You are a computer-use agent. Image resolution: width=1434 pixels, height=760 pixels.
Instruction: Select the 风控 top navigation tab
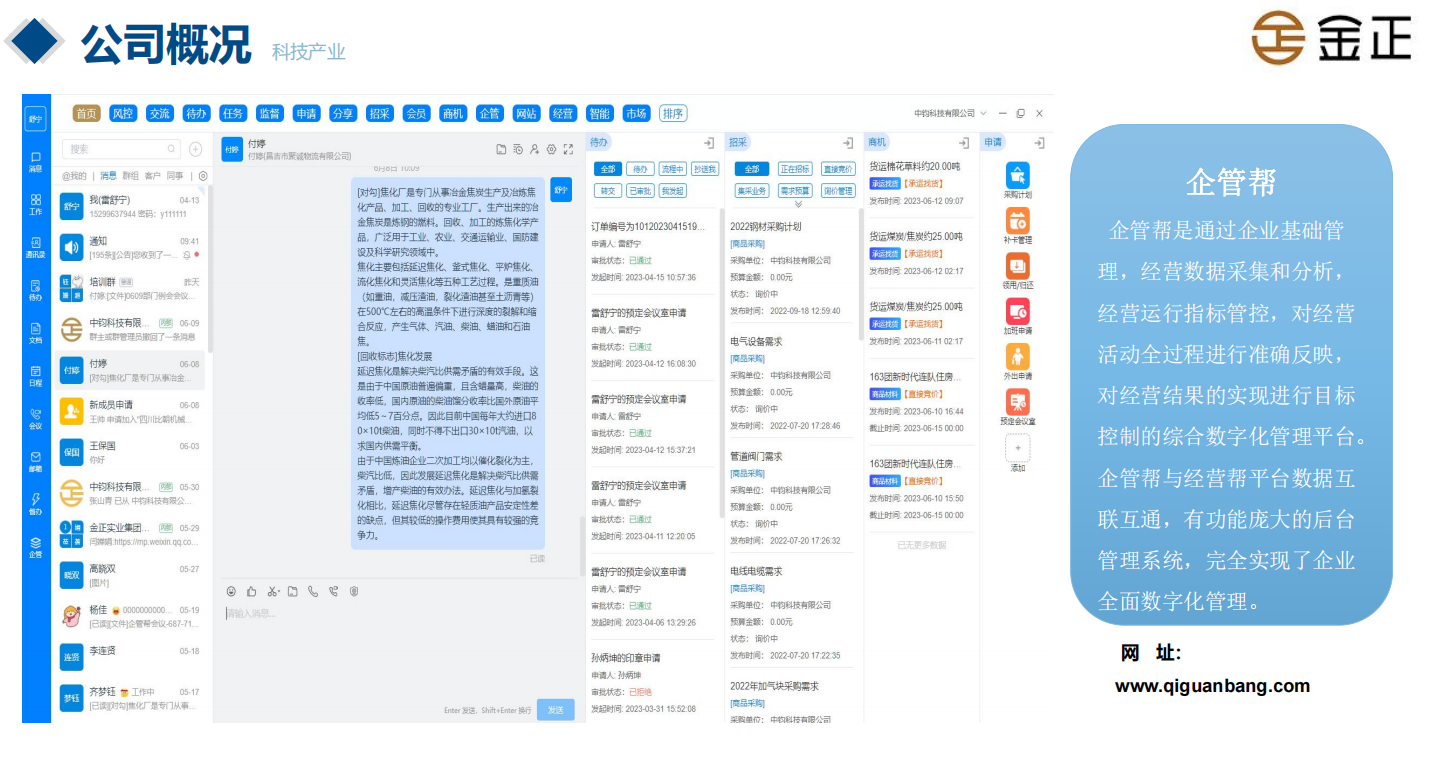[123, 114]
